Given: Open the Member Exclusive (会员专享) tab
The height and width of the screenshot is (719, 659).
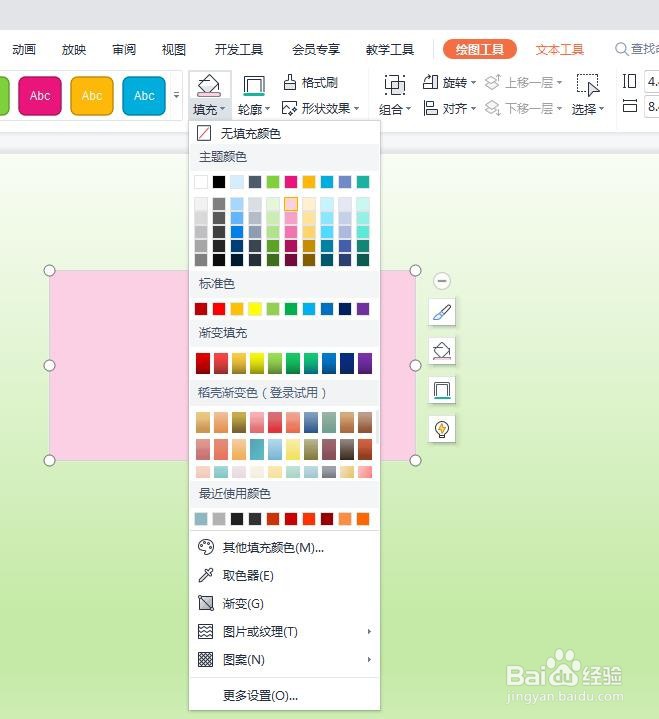Looking at the screenshot, I should tap(316, 49).
